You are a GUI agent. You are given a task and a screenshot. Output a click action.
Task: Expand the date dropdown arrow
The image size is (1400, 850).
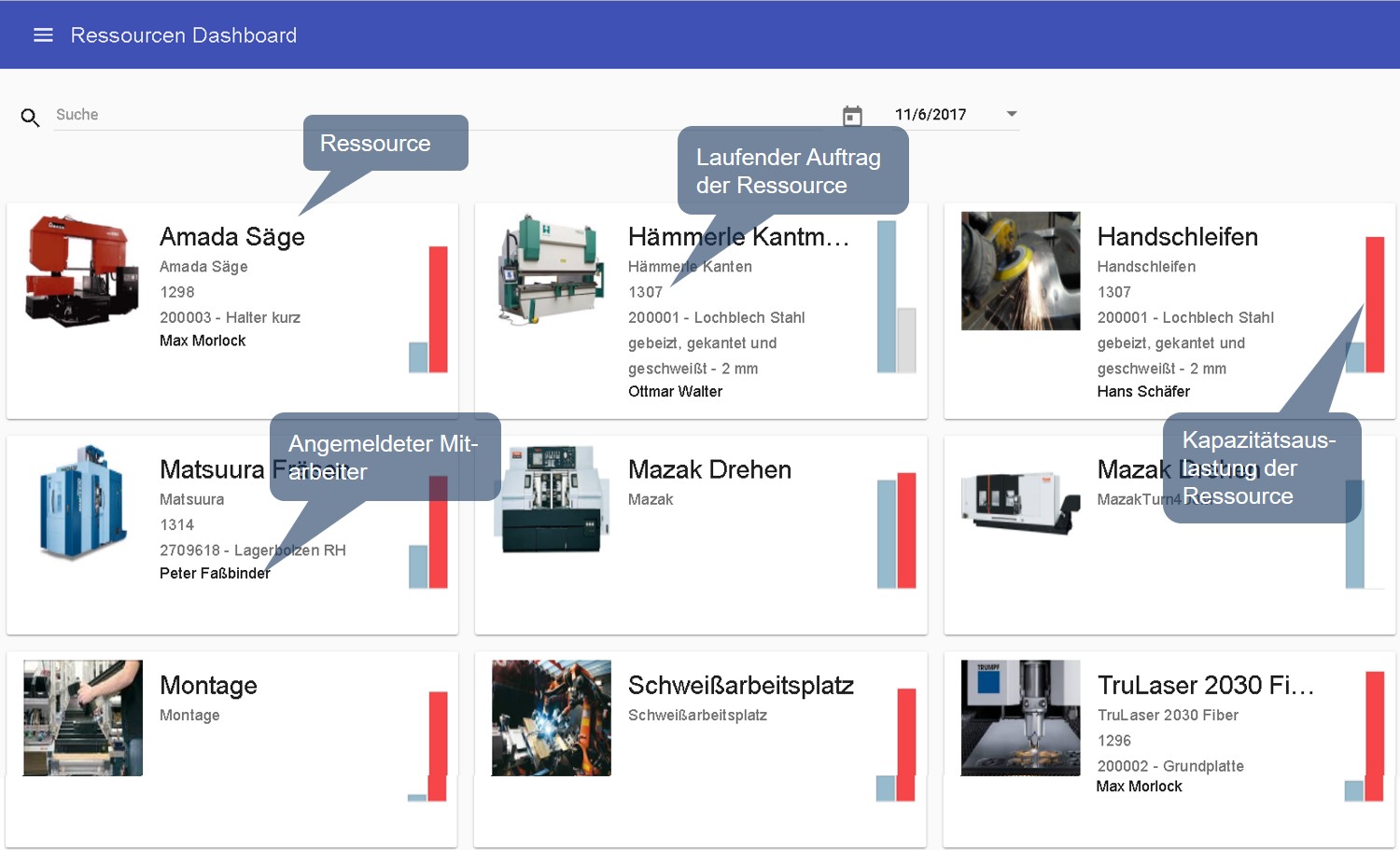pyautogui.click(x=1012, y=114)
